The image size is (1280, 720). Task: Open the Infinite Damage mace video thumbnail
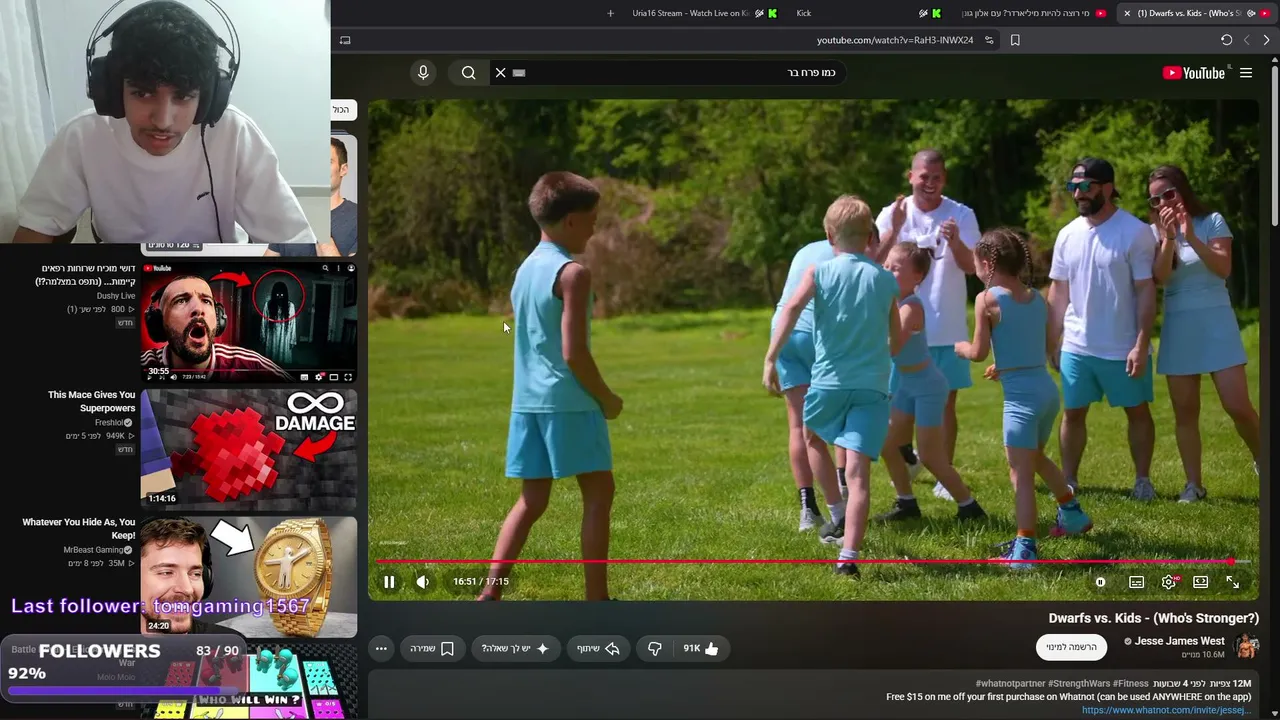(248, 449)
